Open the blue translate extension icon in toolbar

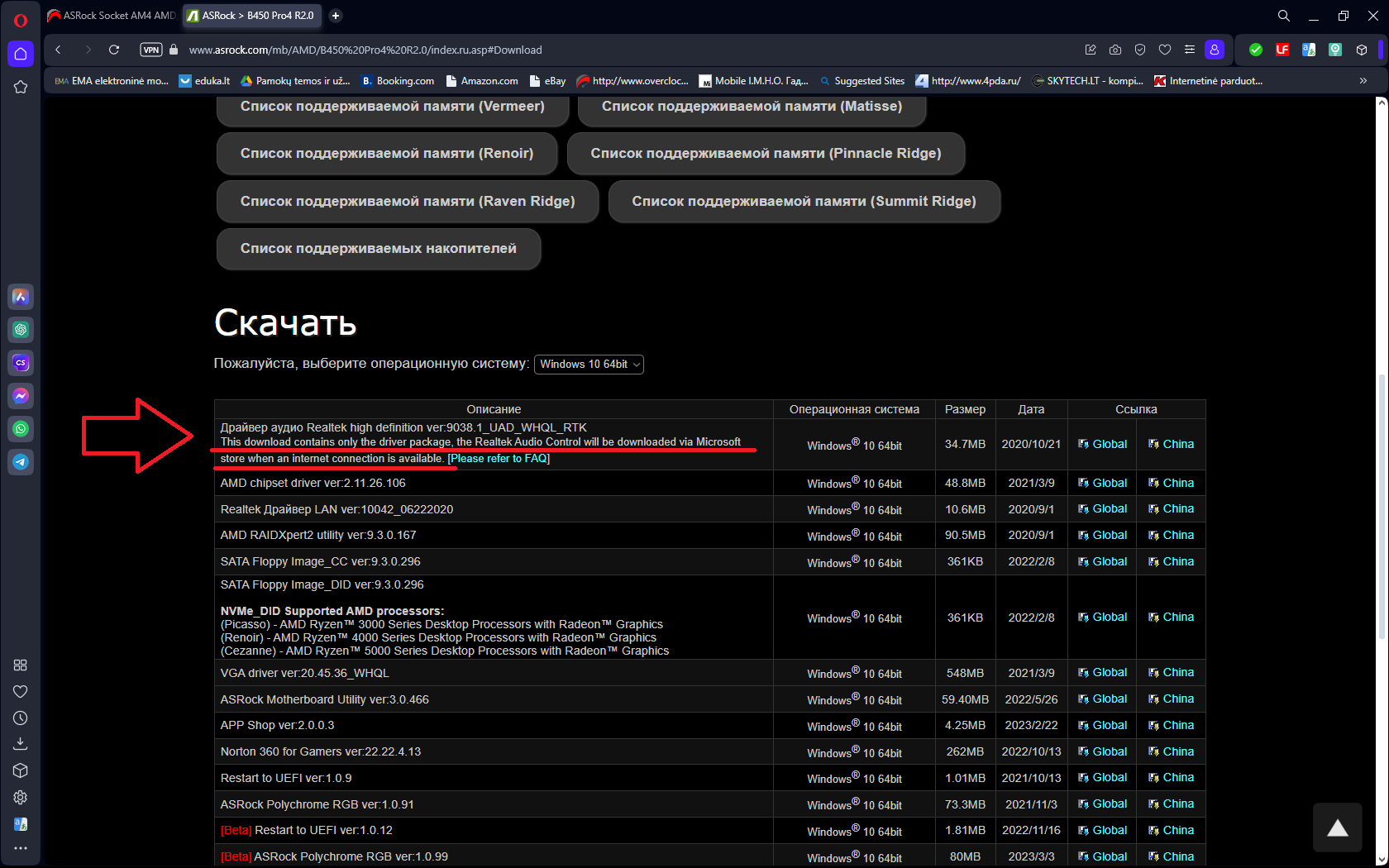click(1309, 50)
